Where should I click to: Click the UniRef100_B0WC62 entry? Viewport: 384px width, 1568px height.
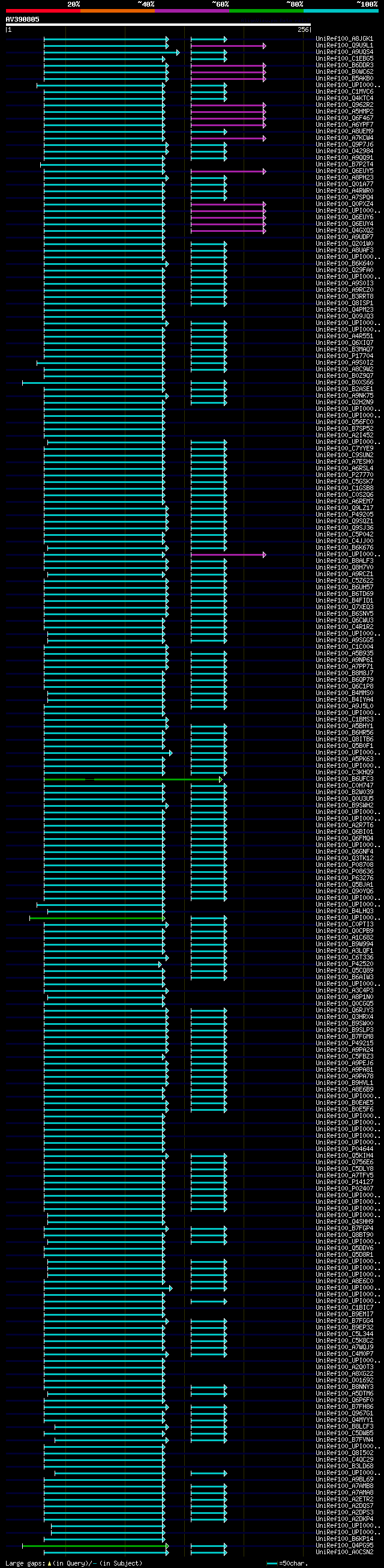[x=344, y=72]
